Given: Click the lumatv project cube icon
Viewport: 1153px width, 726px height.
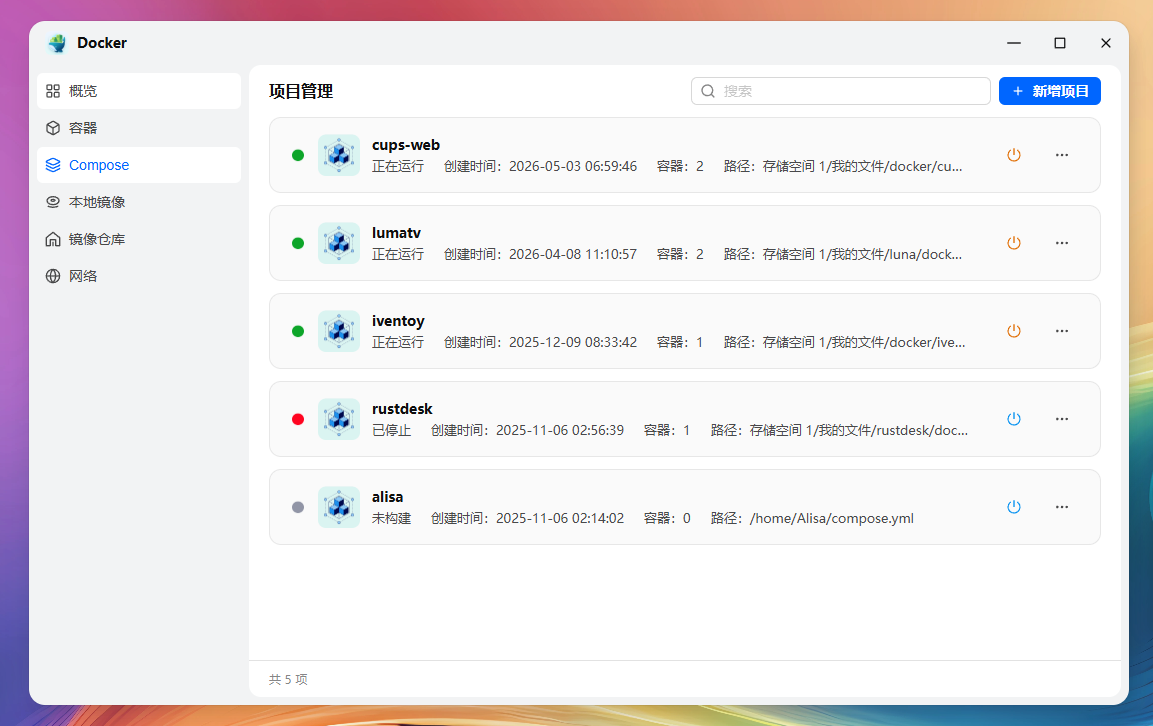Looking at the screenshot, I should point(339,243).
